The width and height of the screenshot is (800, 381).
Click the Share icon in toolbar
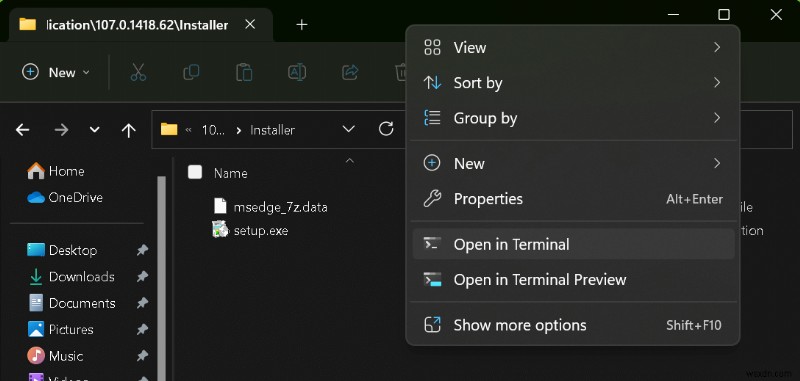(x=350, y=72)
